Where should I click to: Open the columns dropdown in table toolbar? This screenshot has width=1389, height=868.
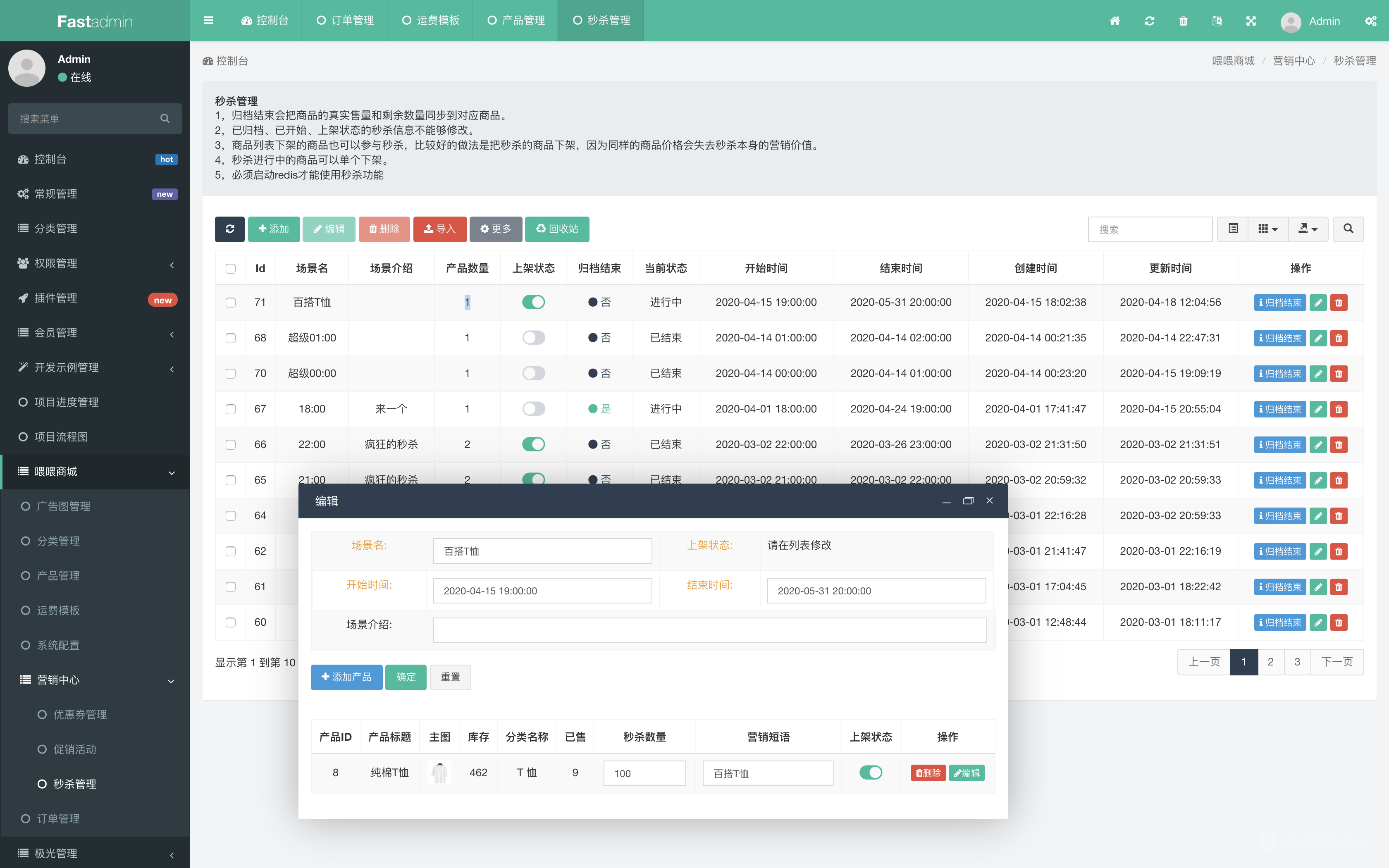point(1267,229)
